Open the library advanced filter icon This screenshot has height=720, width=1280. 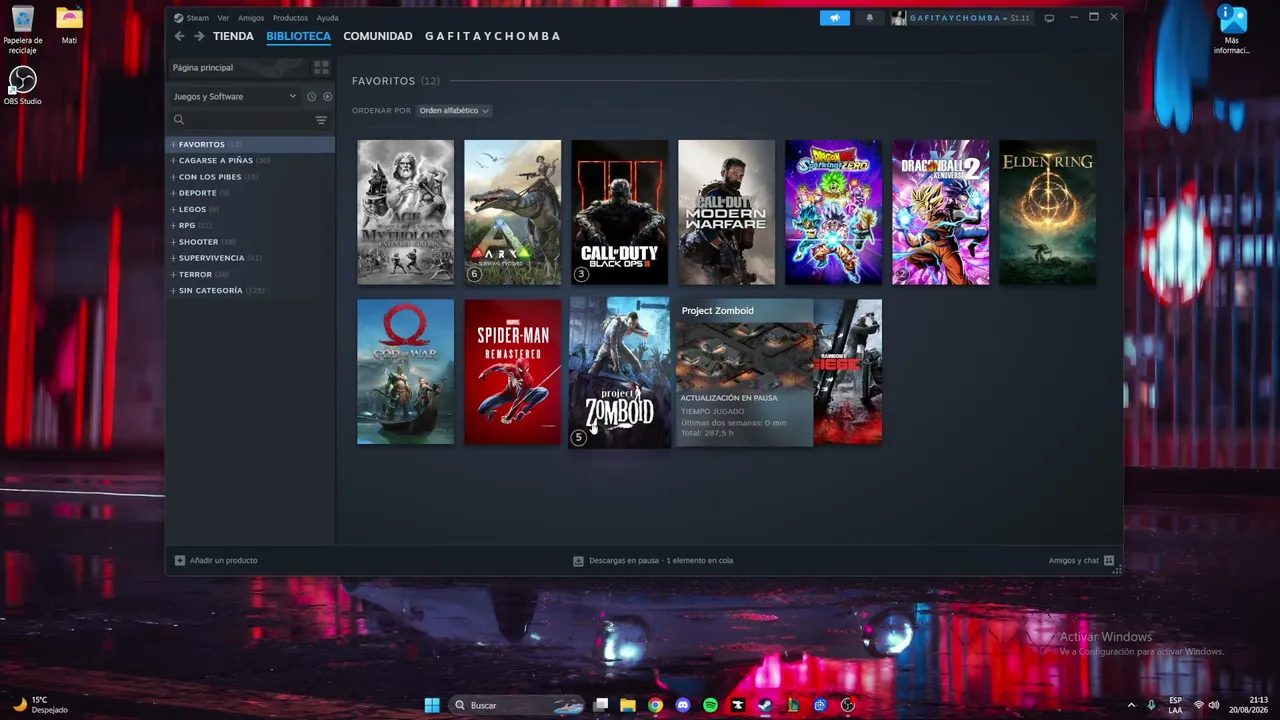point(321,120)
